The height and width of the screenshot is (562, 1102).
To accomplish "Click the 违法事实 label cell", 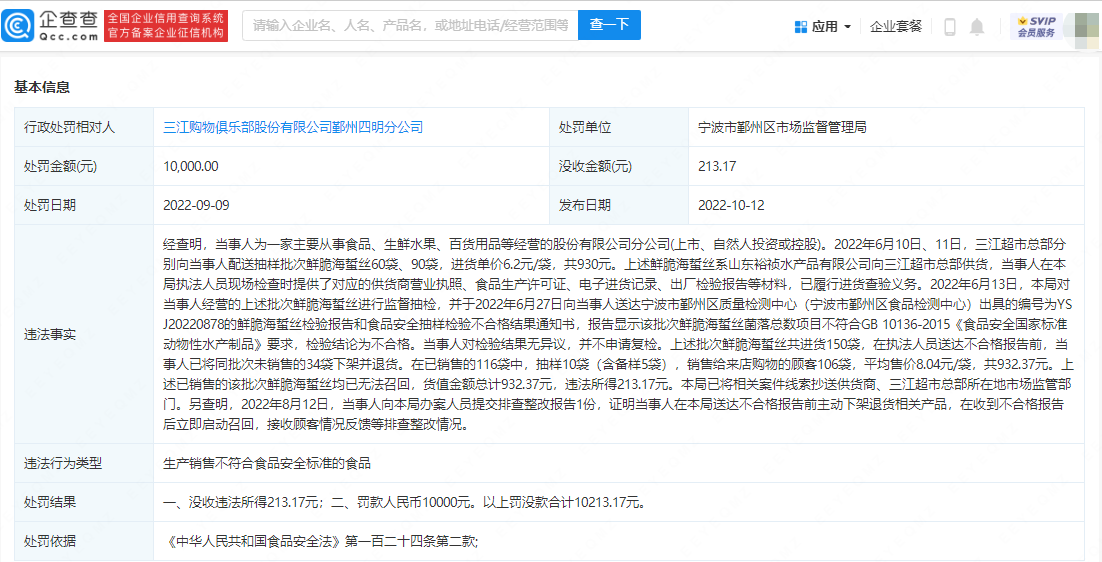I will click(x=84, y=334).
